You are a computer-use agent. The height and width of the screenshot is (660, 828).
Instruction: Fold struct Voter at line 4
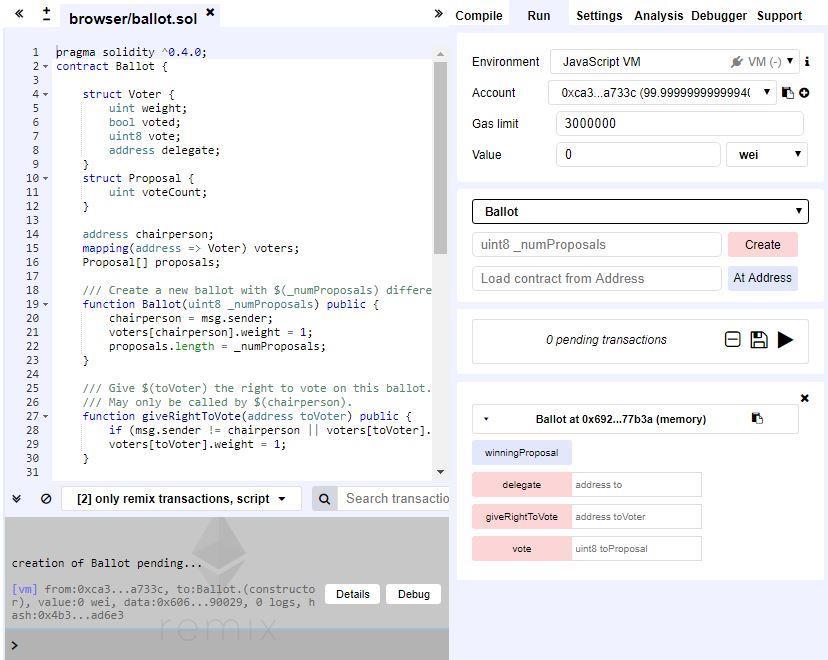(45, 95)
